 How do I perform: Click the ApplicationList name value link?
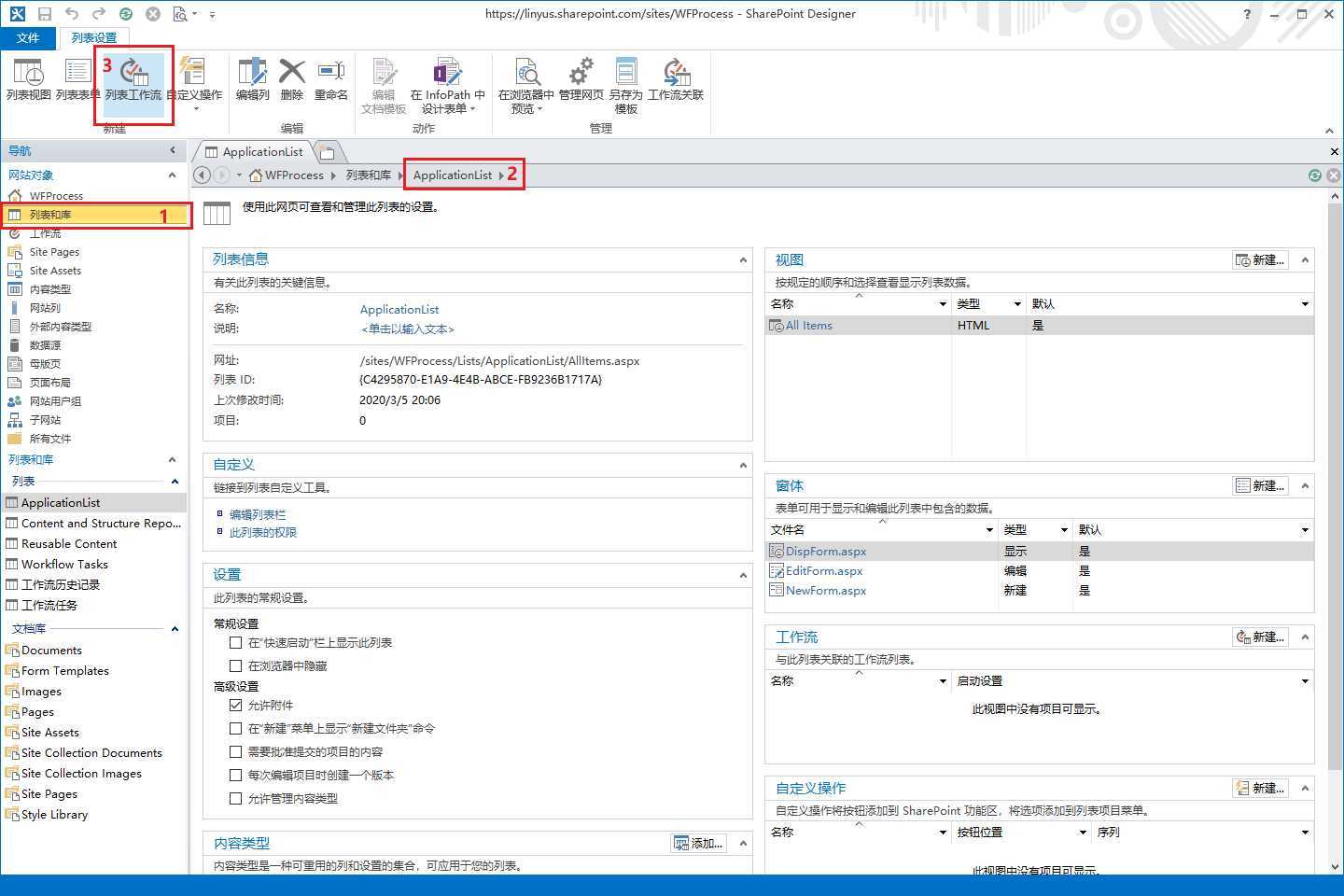click(x=399, y=310)
